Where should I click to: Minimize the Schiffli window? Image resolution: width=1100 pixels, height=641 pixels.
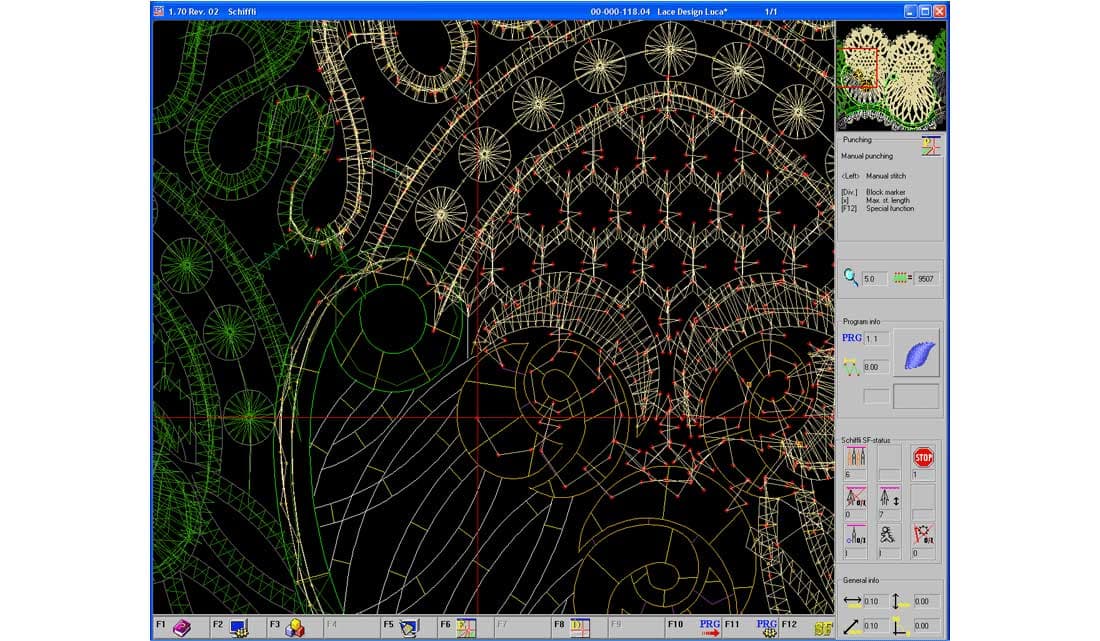pos(911,11)
